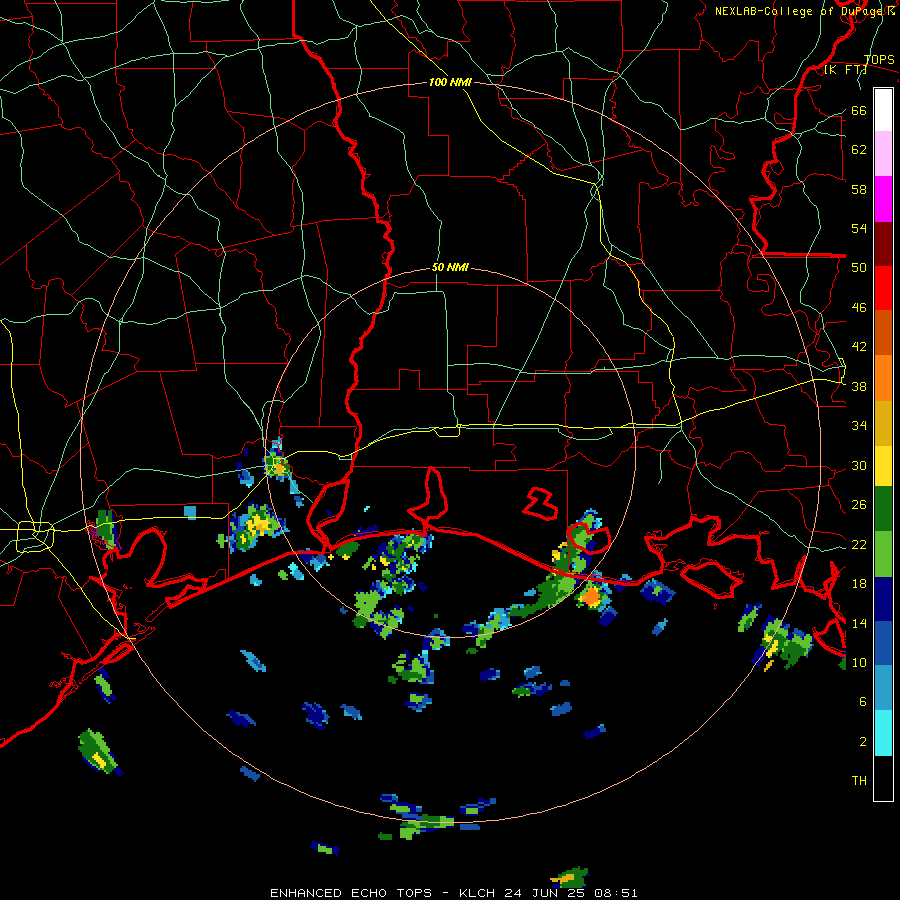Click the '50 NMI' range ring label
Screen dimensions: 900x900
(450, 267)
